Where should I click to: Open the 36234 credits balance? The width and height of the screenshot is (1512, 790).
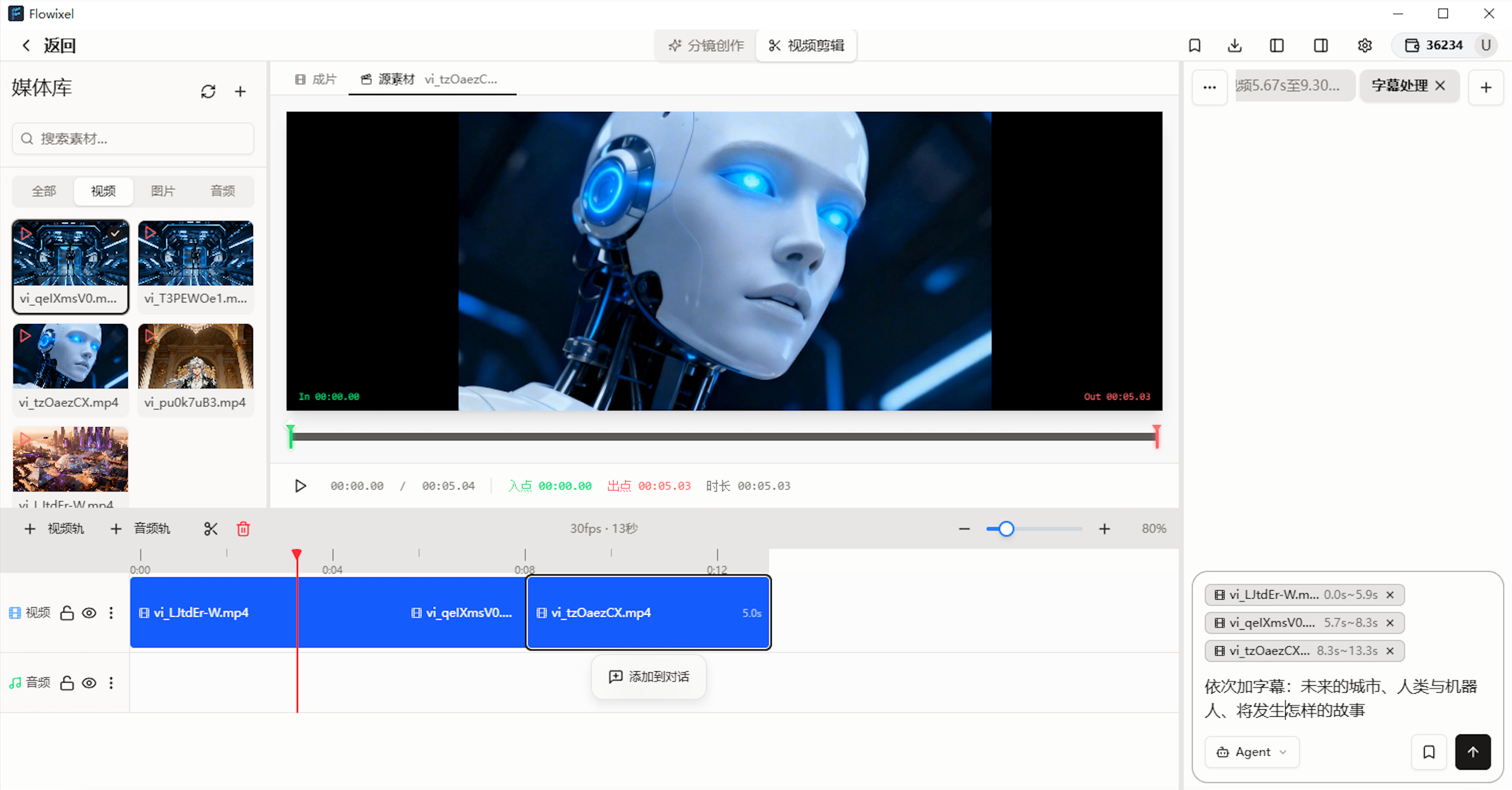[1434, 45]
